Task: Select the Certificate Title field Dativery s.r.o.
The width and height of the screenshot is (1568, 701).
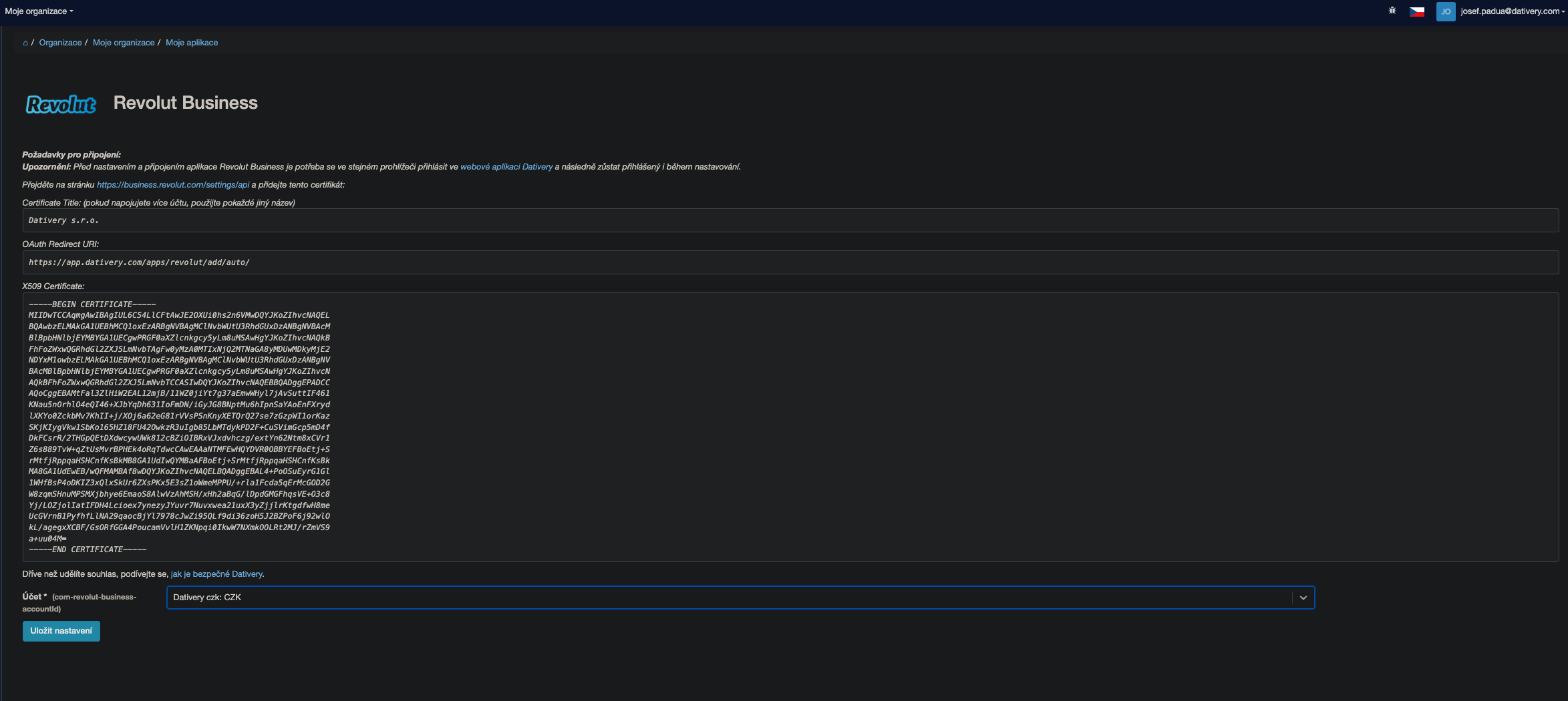Action: tap(790, 220)
